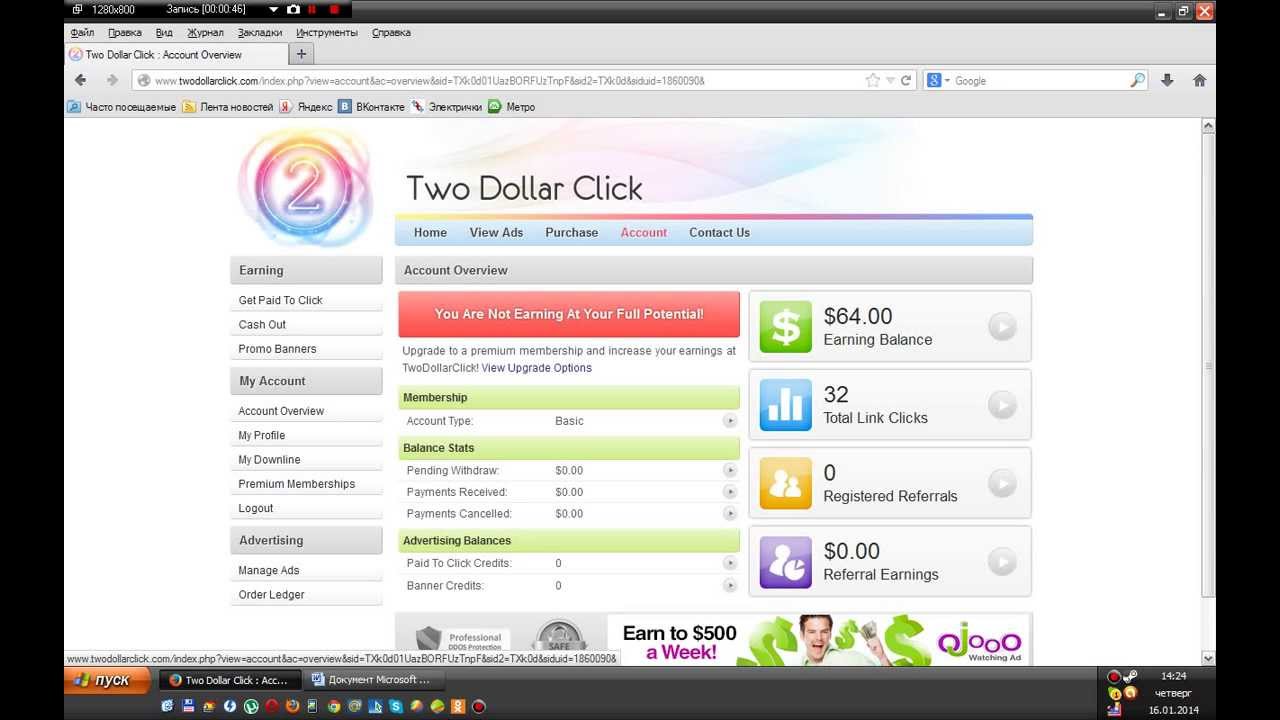Open the Журнал menu
This screenshot has width=1280, height=720.
(x=205, y=32)
